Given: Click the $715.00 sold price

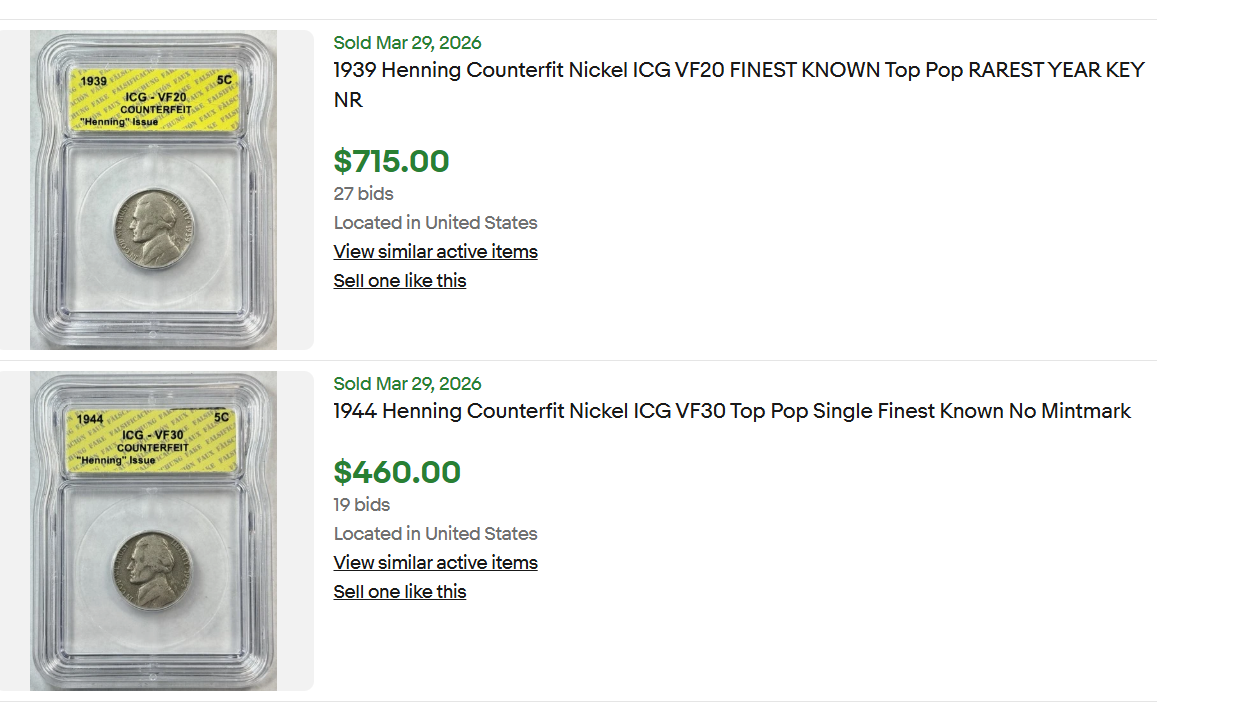Looking at the screenshot, I should click(391, 161).
